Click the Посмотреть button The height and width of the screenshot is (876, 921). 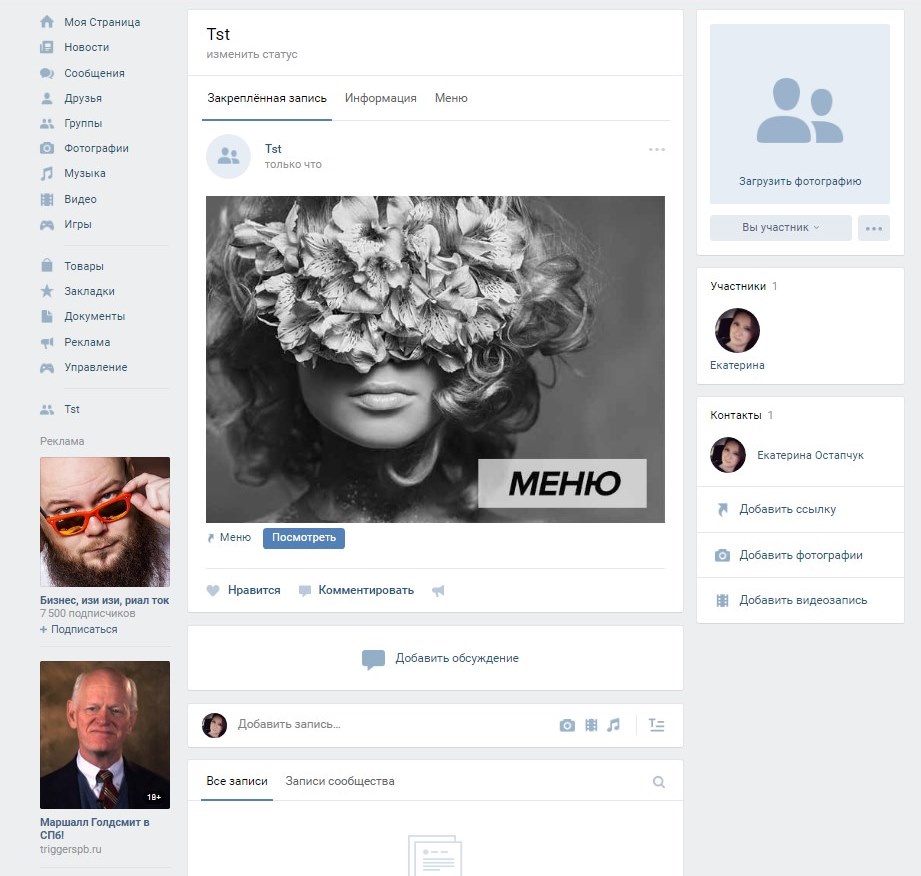[x=304, y=538]
